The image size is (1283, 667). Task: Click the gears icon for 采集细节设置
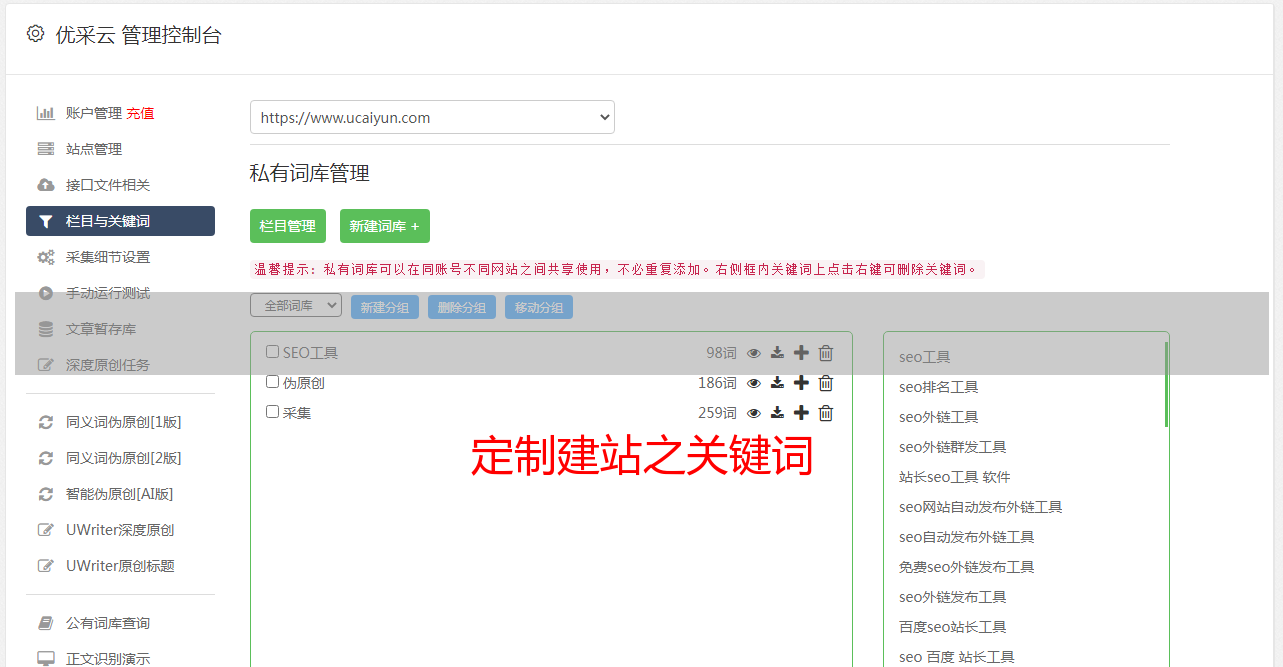tap(46, 257)
